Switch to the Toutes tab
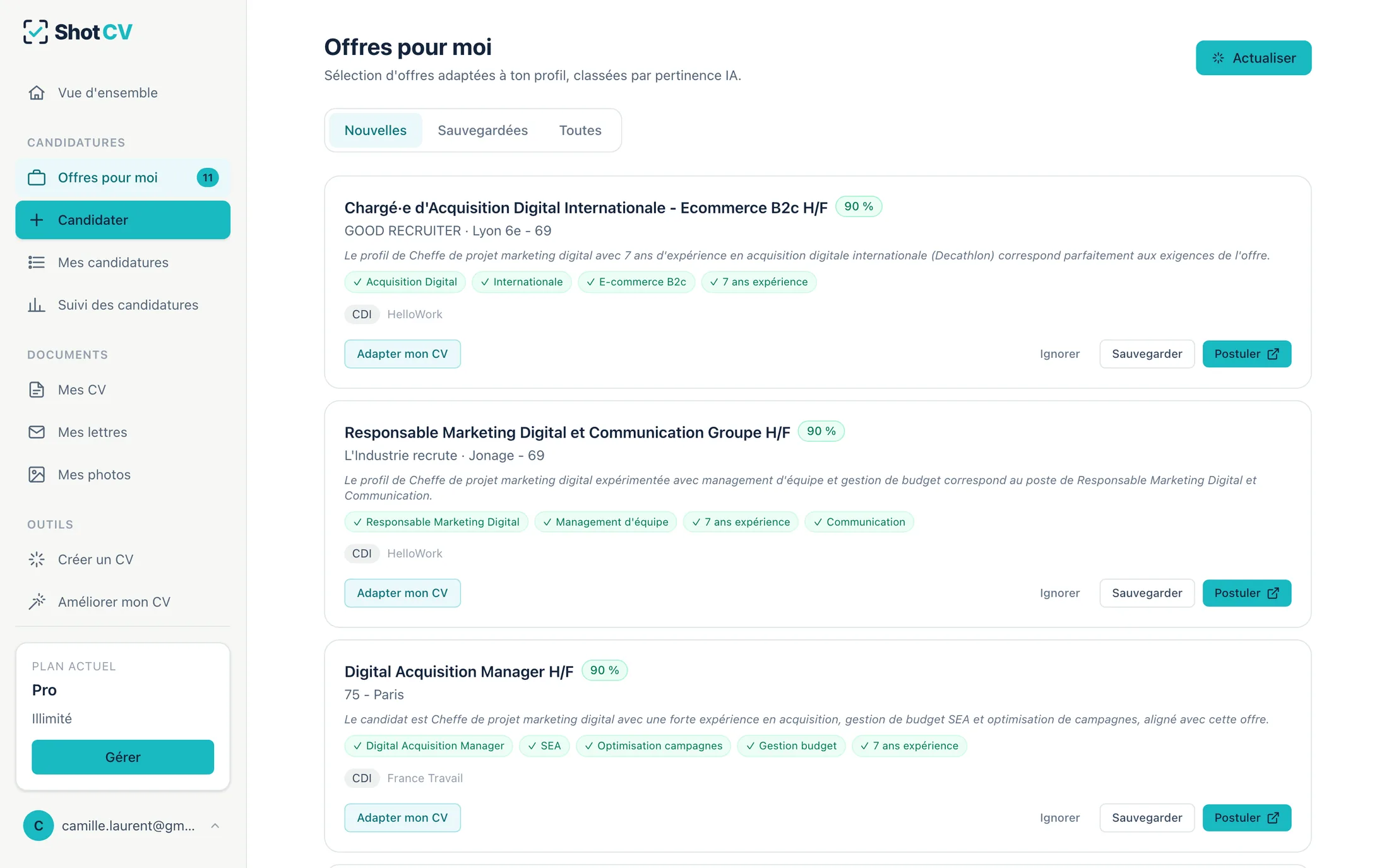The height and width of the screenshot is (868, 1389). pos(580,130)
